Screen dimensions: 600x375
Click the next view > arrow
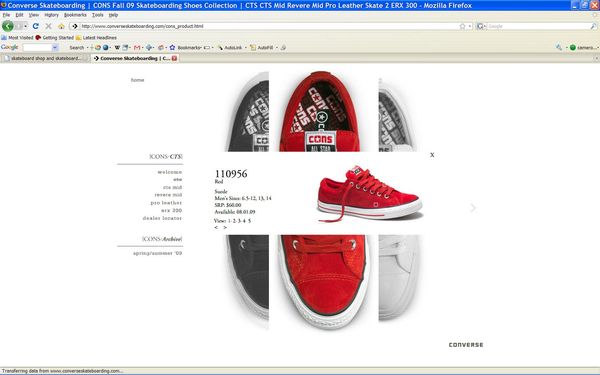225,227
